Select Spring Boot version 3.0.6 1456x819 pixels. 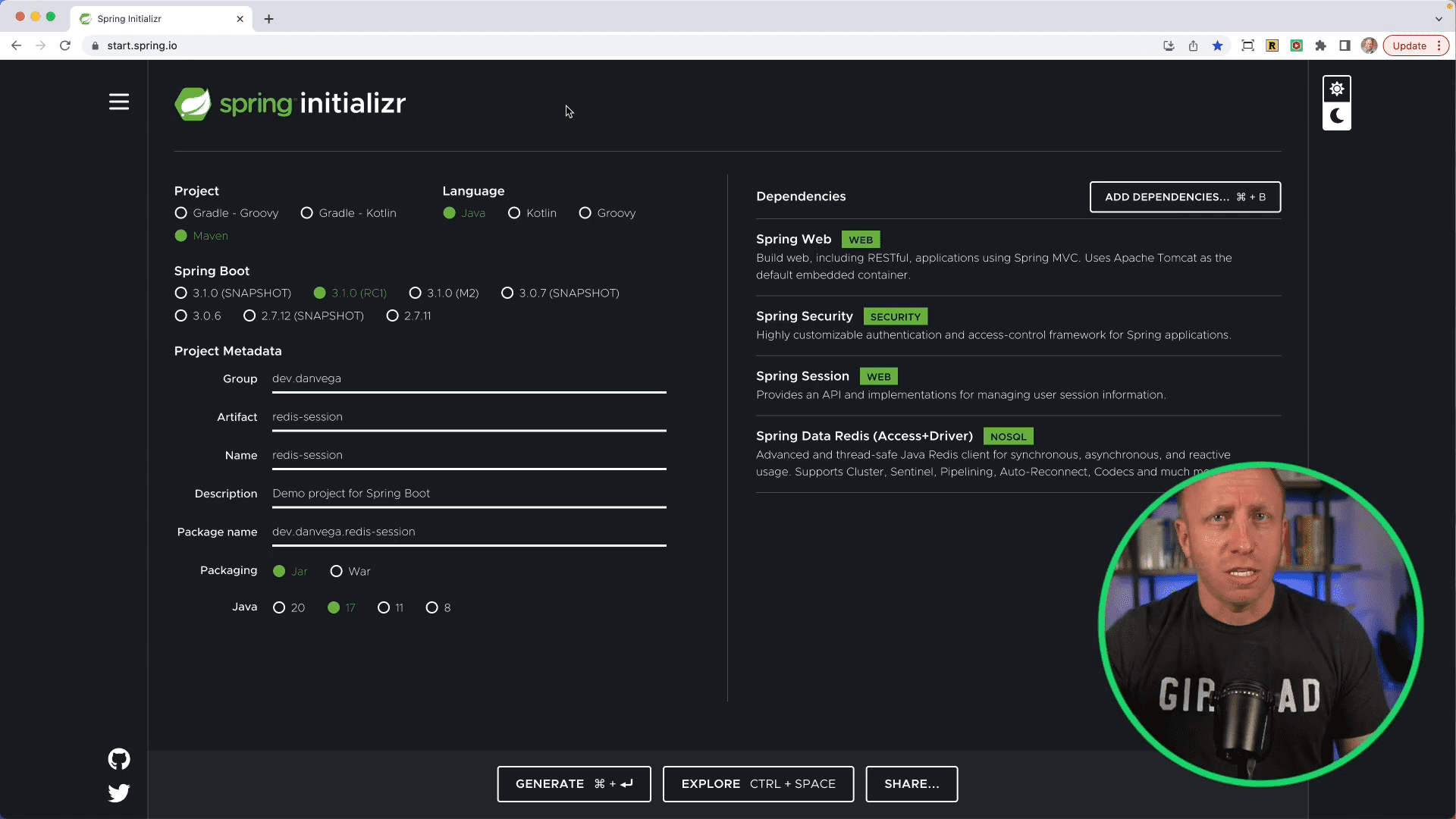180,315
